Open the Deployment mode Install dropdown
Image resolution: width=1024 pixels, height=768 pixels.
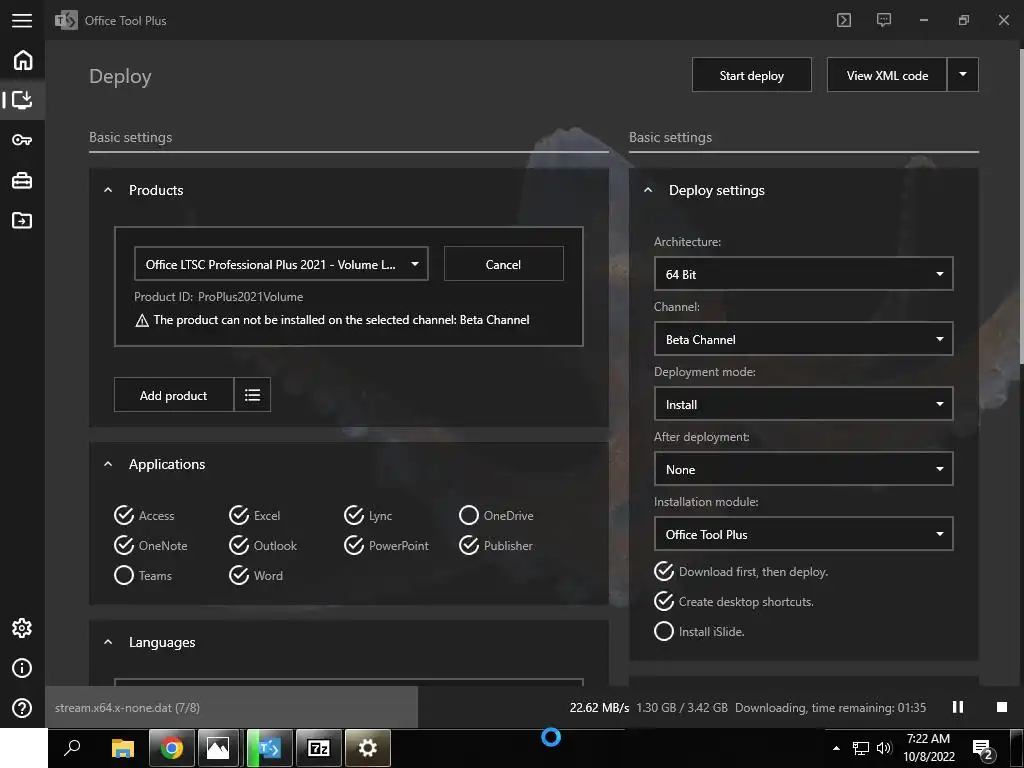point(803,404)
